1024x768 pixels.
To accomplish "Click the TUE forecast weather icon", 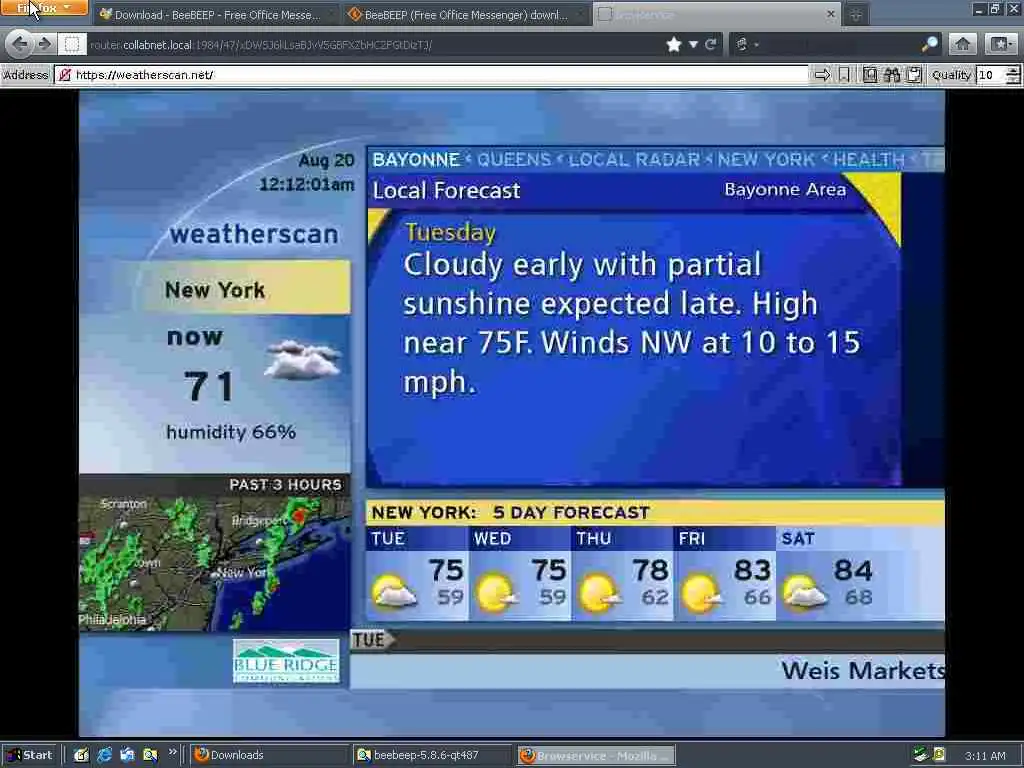I will [394, 591].
